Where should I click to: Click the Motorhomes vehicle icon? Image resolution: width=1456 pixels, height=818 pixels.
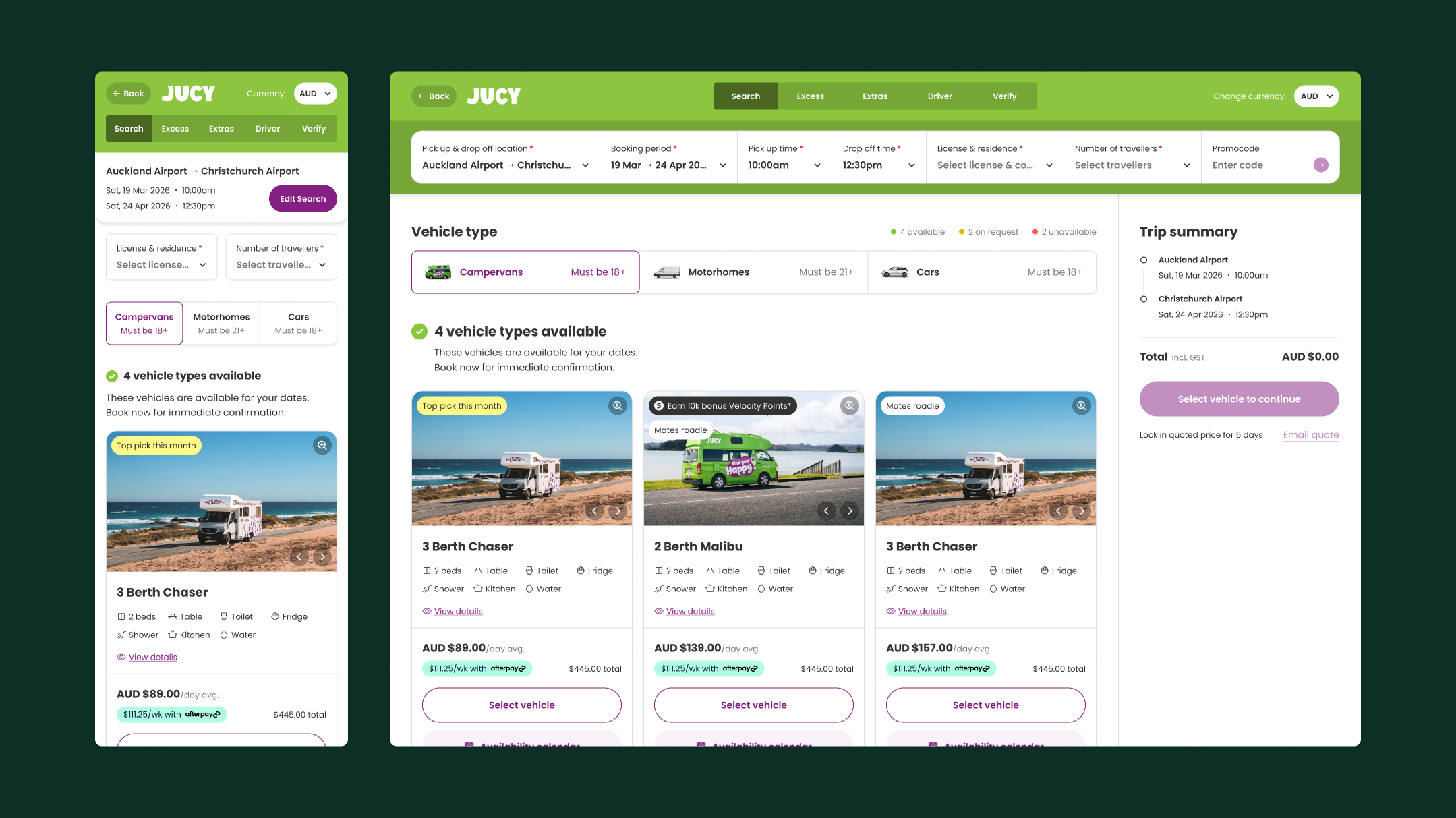pos(667,272)
